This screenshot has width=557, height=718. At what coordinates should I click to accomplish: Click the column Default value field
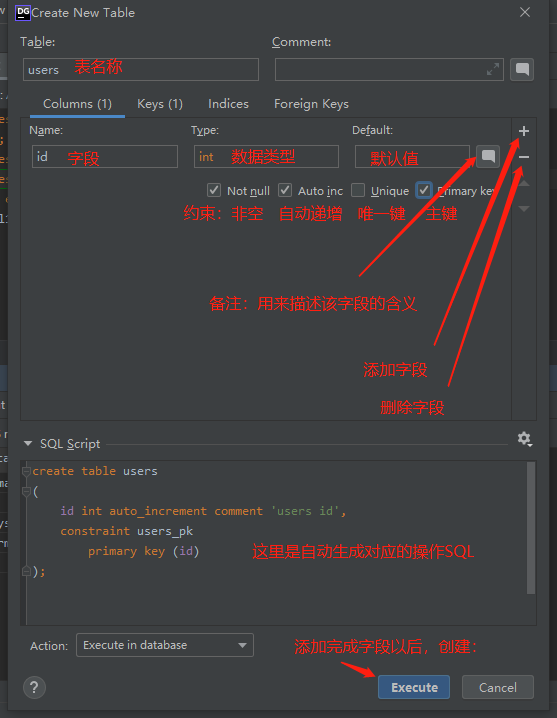(x=412, y=157)
